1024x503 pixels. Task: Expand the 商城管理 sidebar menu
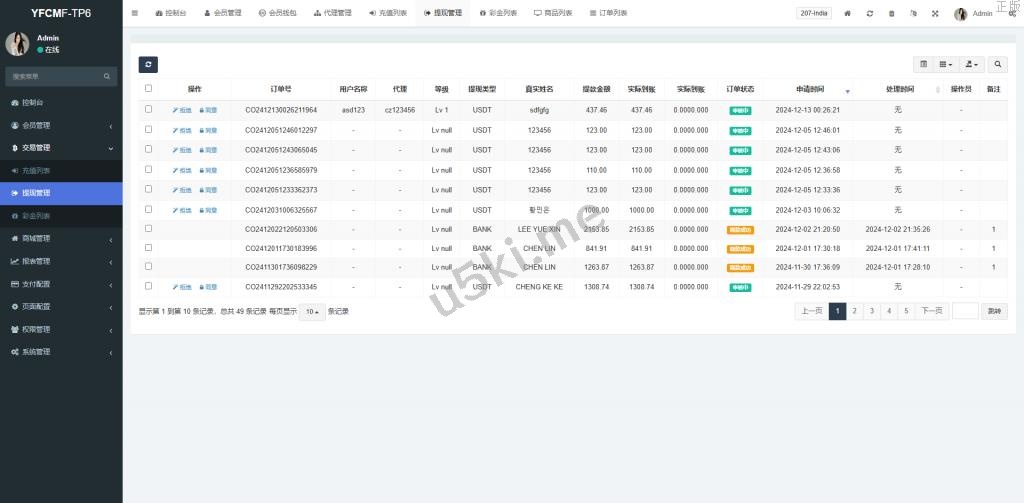tap(61, 238)
